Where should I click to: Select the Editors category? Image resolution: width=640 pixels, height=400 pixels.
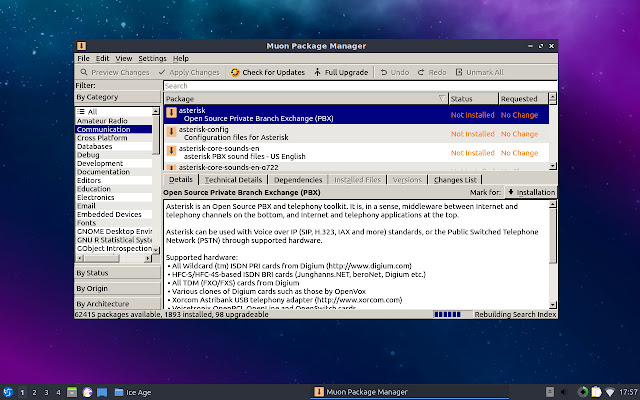tap(114, 180)
